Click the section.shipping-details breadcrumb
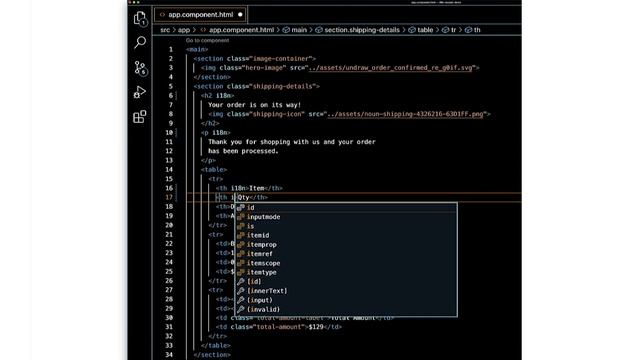The width and height of the screenshot is (640, 360). tap(358, 30)
